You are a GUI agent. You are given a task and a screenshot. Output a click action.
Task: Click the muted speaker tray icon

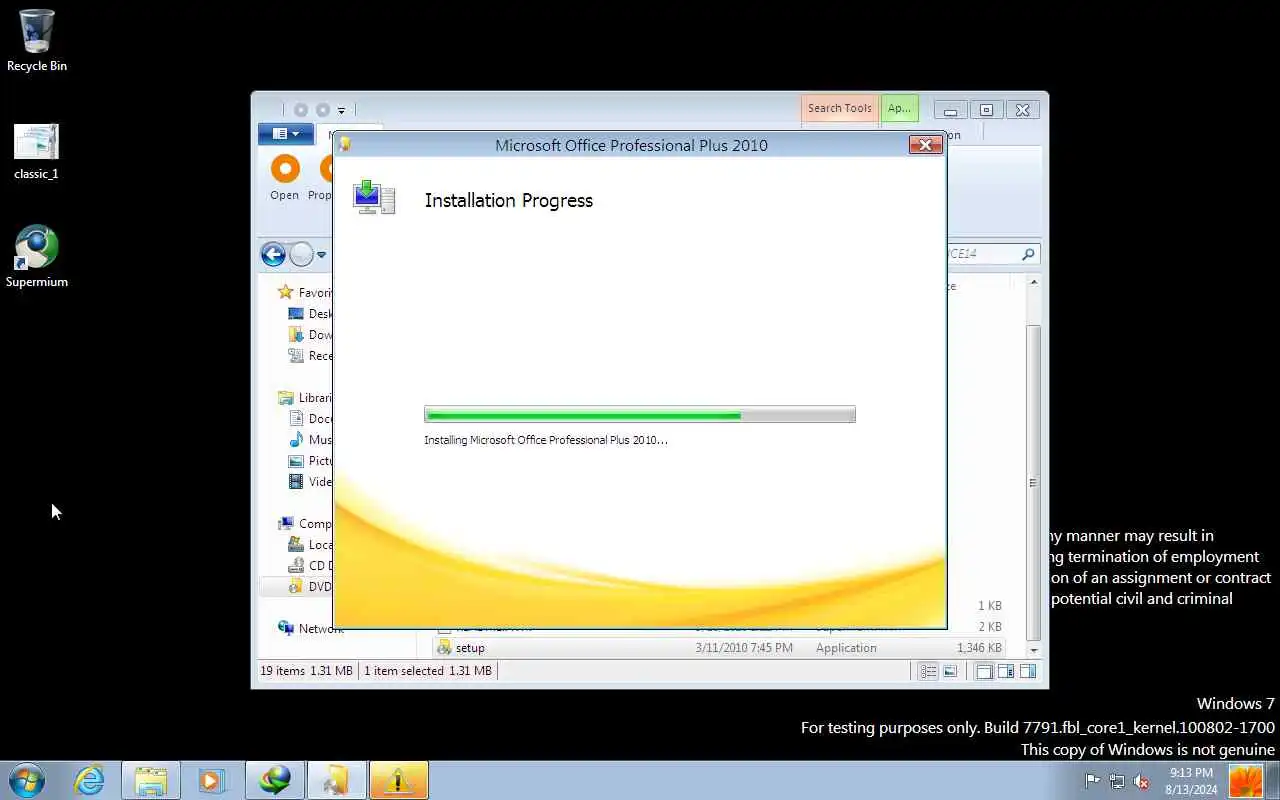pos(1141,781)
